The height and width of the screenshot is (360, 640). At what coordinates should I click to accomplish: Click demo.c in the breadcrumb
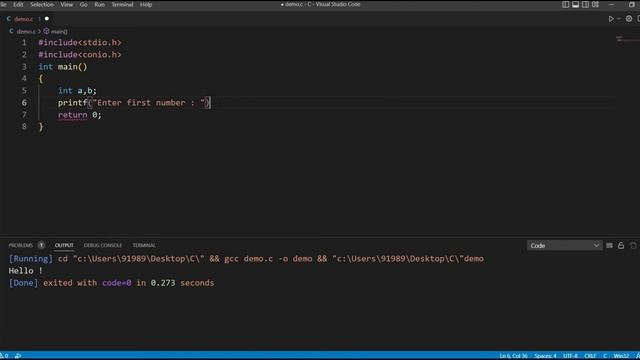point(25,31)
